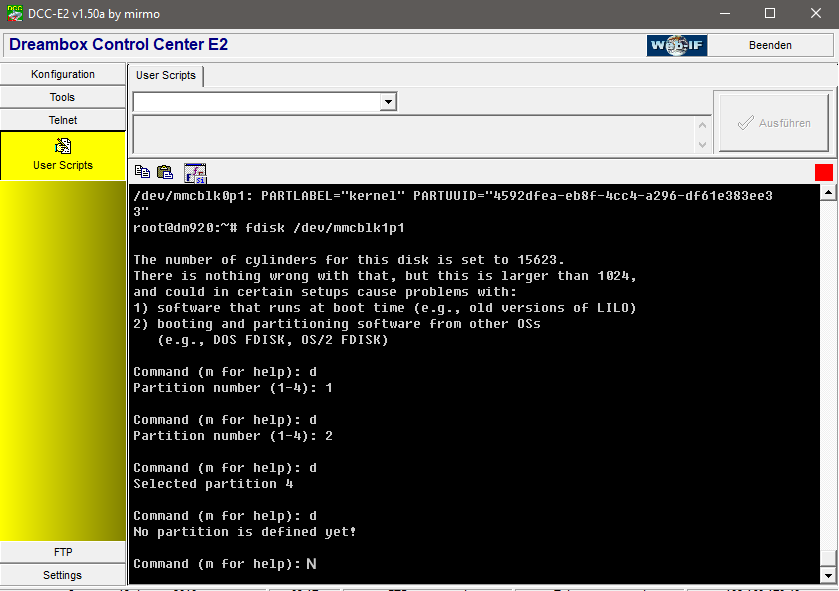The image size is (839, 591).
Task: Click the red connection status square
Action: (x=823, y=172)
